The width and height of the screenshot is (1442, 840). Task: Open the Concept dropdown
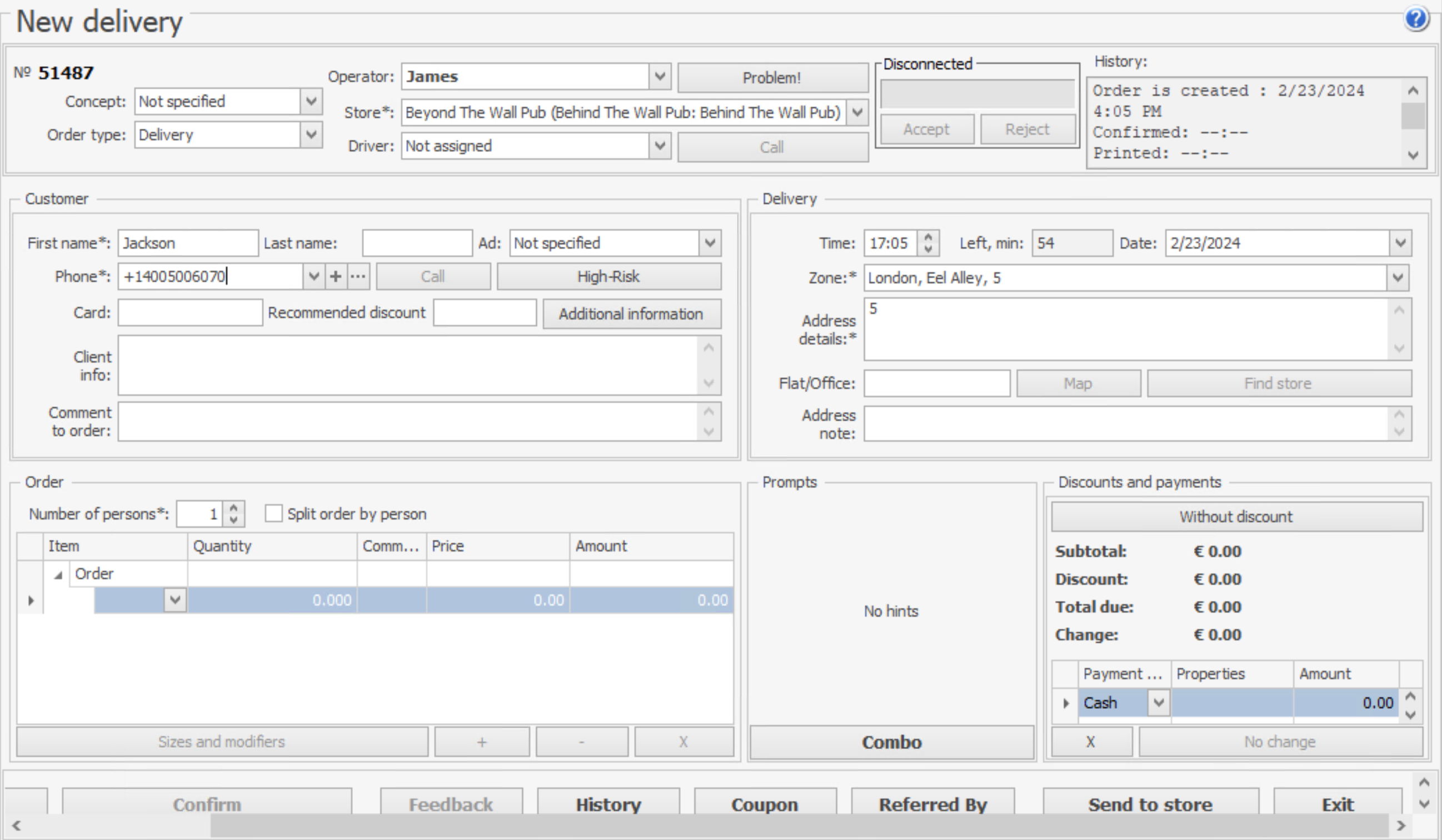[x=311, y=102]
